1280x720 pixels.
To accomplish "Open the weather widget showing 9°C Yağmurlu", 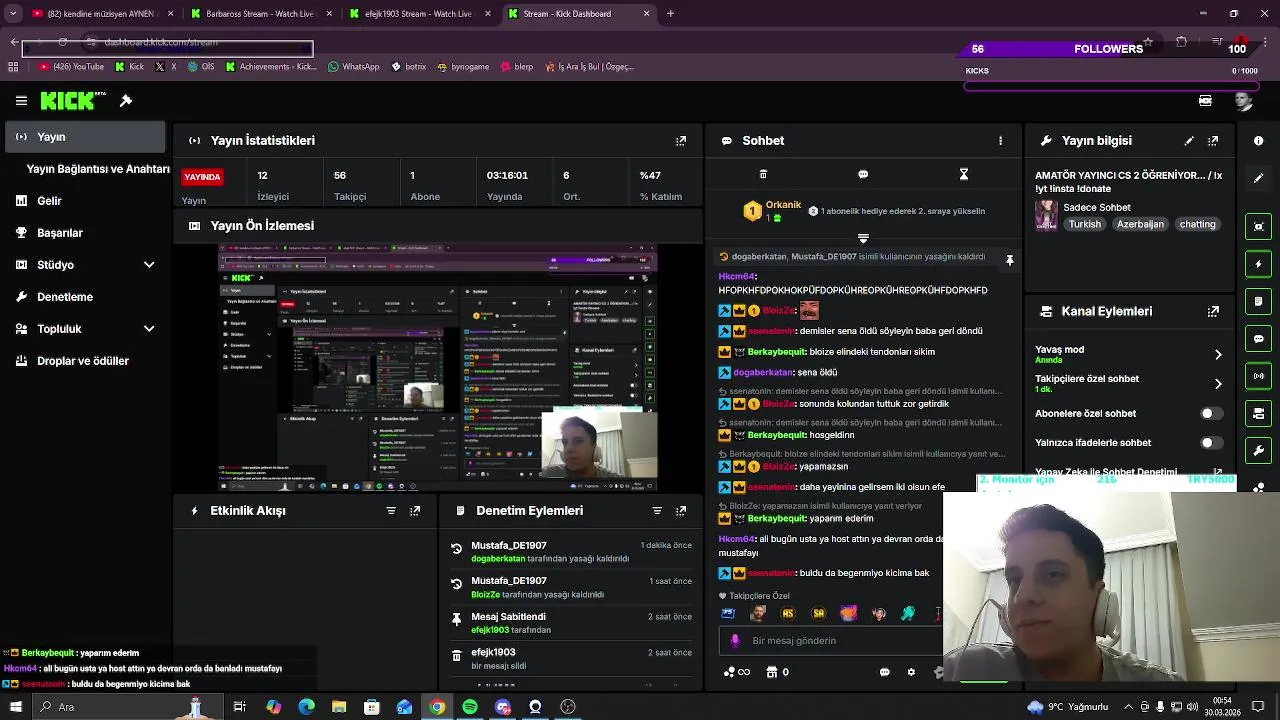I will [1068, 707].
